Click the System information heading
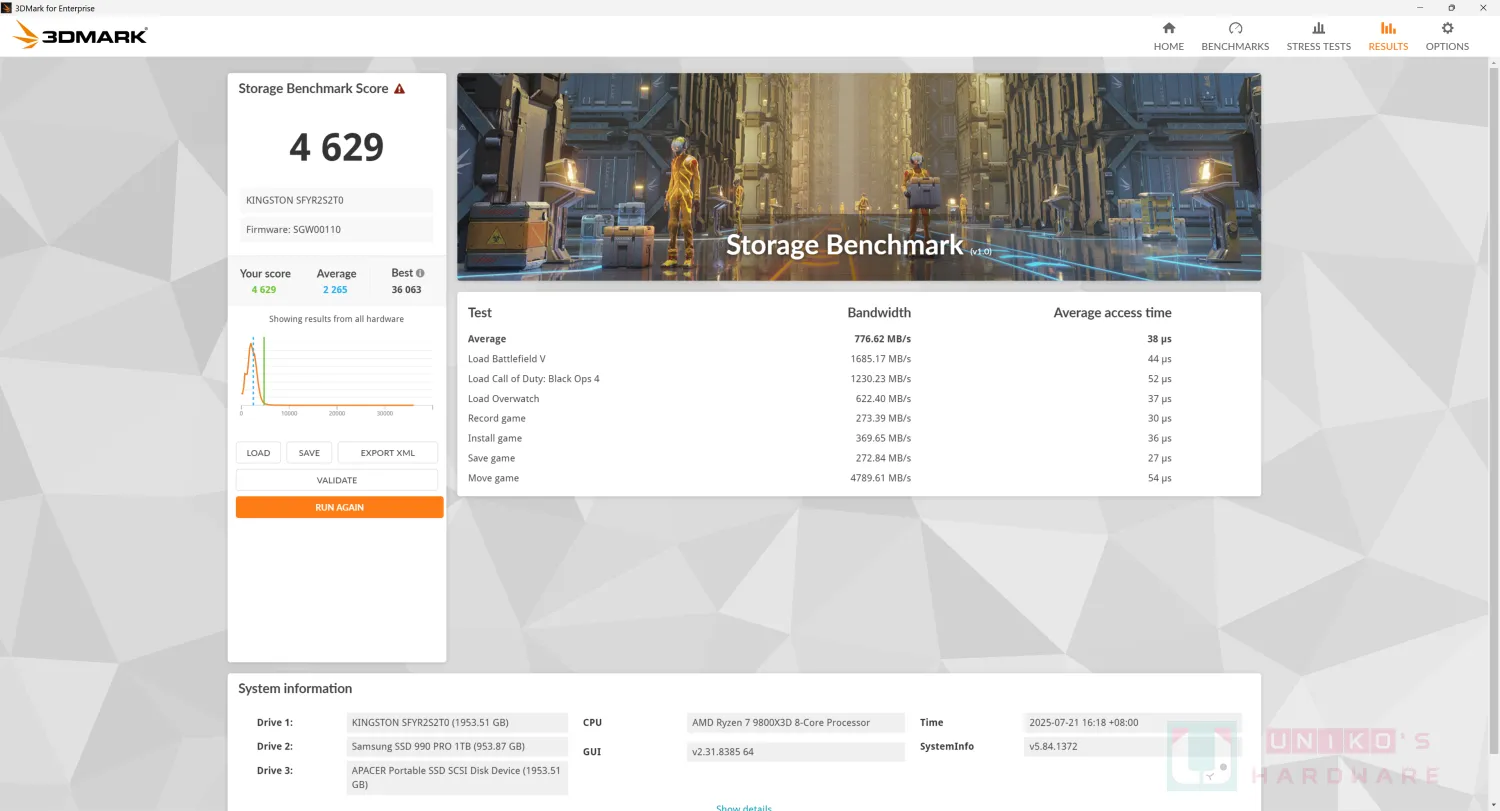Viewport: 1500px width, 811px height. pyautogui.click(x=295, y=689)
